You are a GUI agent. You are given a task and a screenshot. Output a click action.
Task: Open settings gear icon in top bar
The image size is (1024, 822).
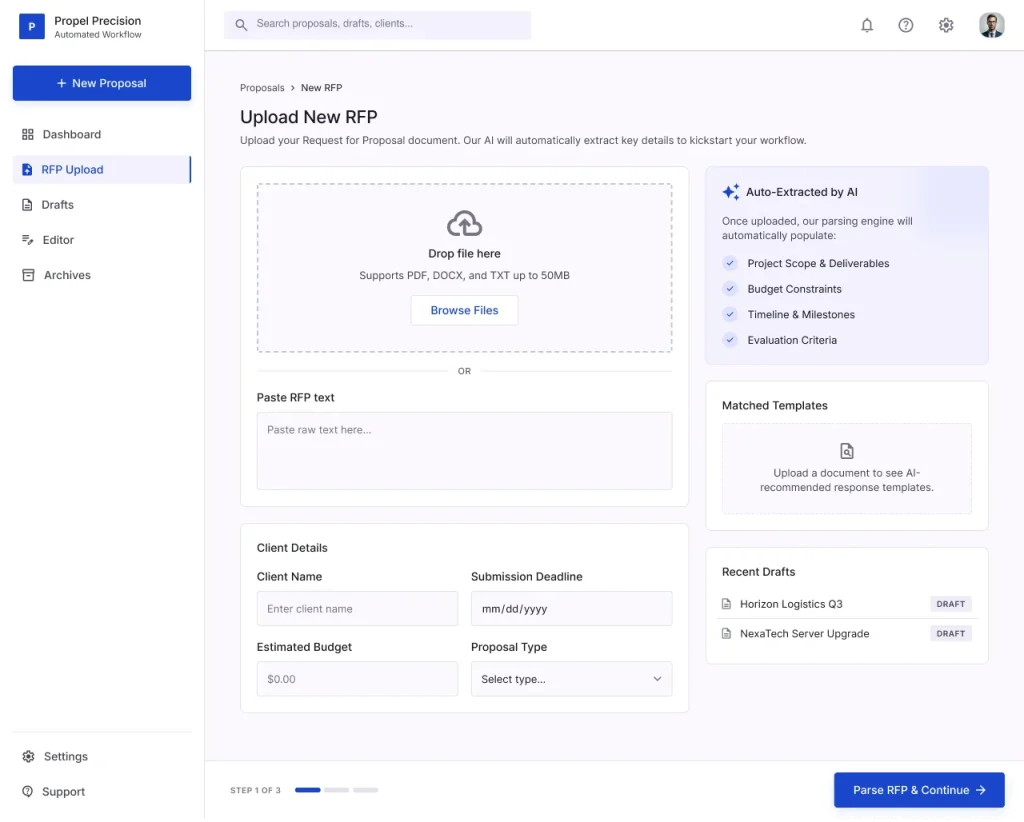click(946, 25)
